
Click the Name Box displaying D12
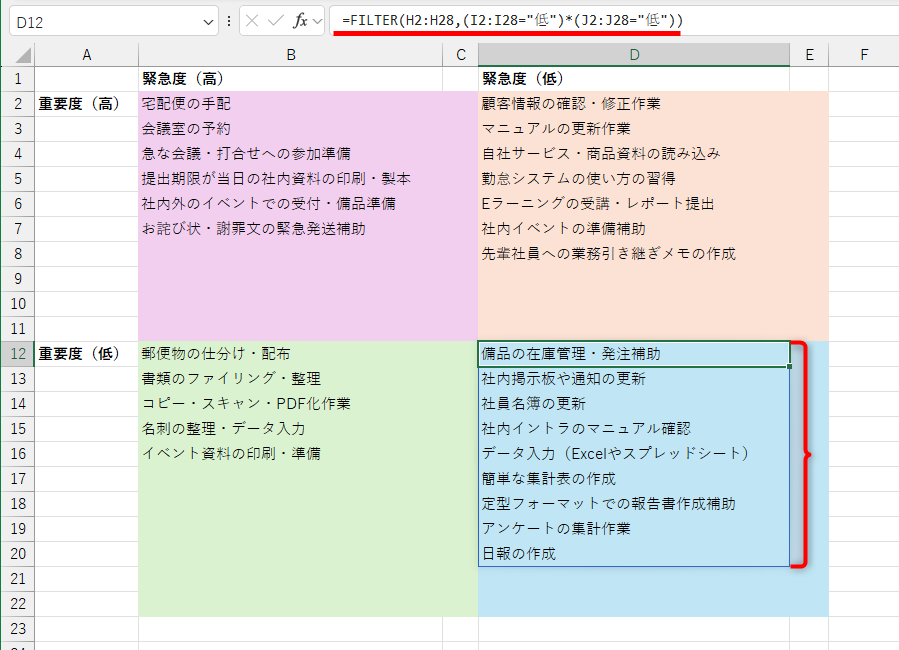click(x=100, y=21)
